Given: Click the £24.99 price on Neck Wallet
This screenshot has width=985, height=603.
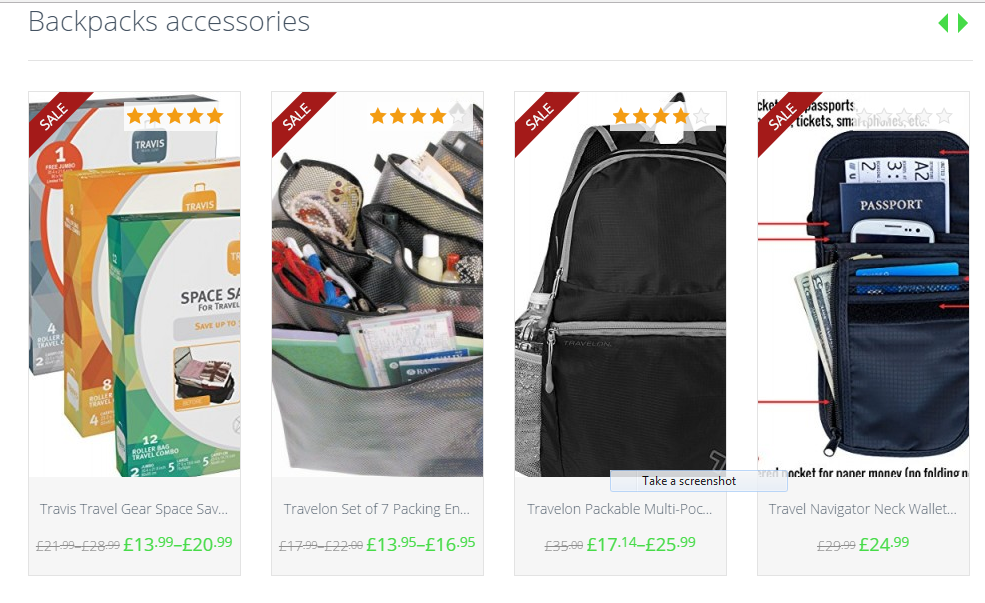Looking at the screenshot, I should click(x=884, y=544).
